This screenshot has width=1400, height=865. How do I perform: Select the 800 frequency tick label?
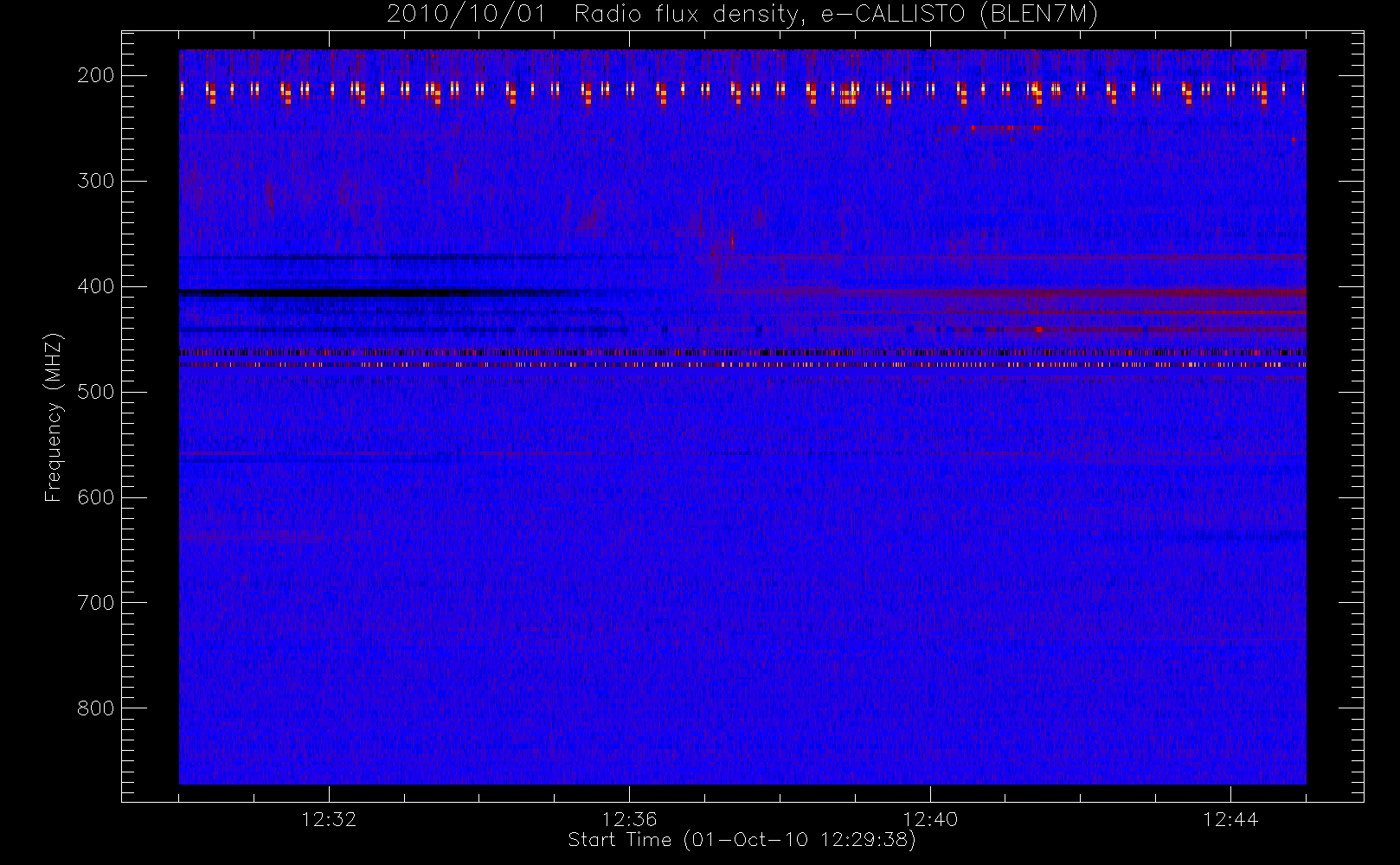(x=96, y=708)
